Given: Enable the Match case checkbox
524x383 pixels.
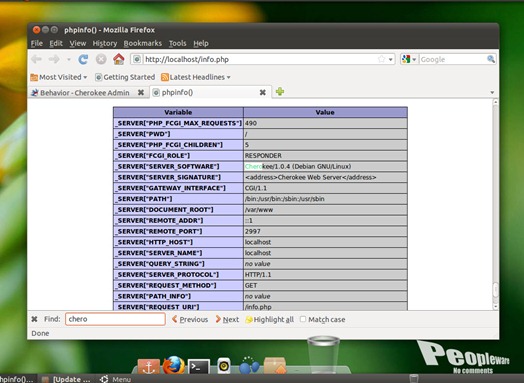Looking at the screenshot, I should coord(303,319).
